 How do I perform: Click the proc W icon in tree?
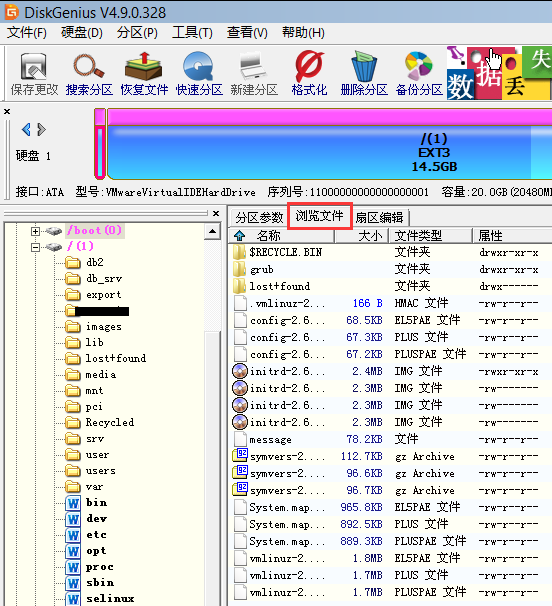pyautogui.click(x=73, y=567)
